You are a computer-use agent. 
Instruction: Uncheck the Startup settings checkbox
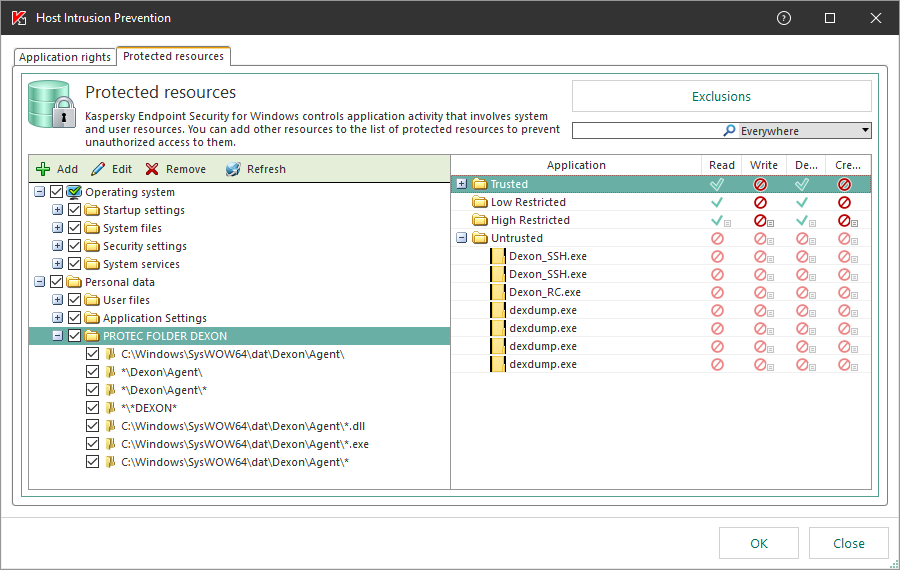click(x=75, y=210)
